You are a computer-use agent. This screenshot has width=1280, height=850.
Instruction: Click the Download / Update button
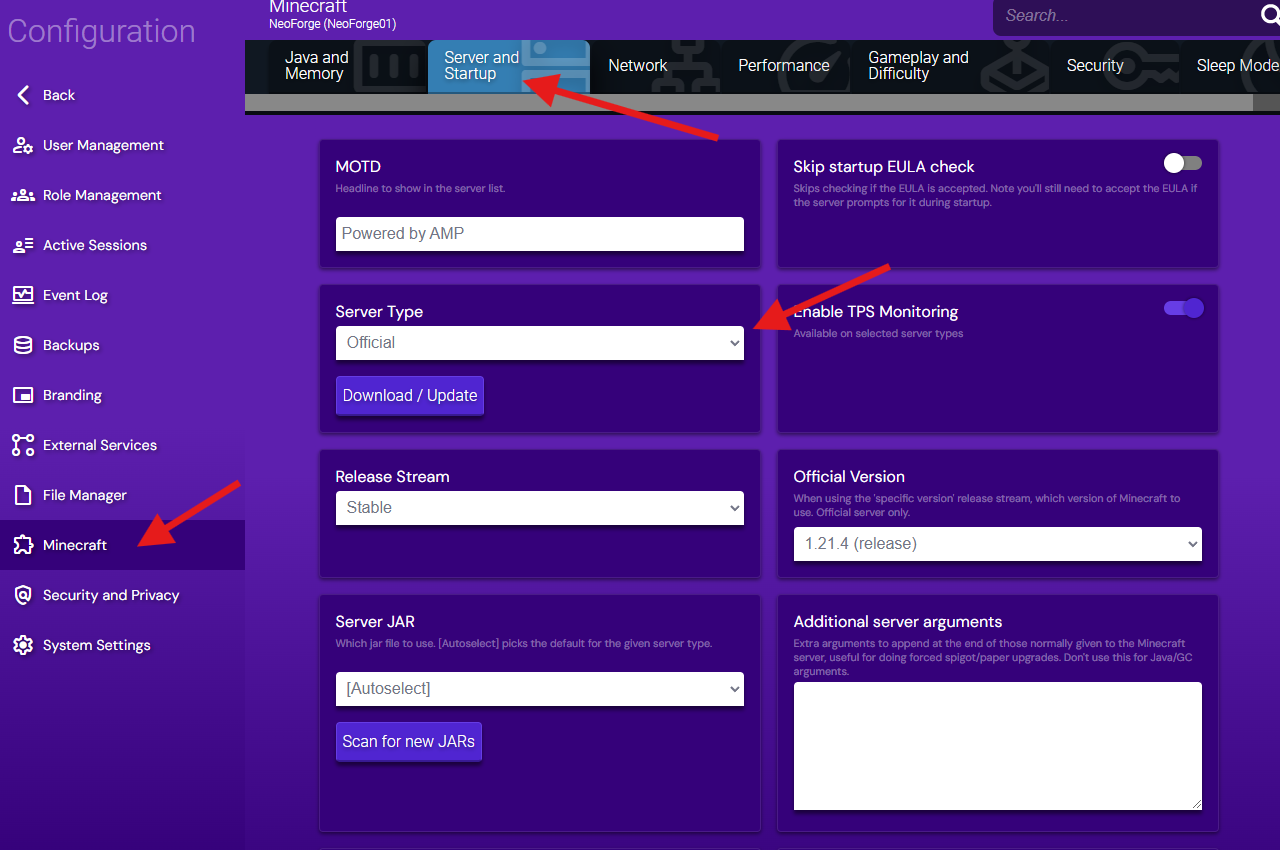409,396
